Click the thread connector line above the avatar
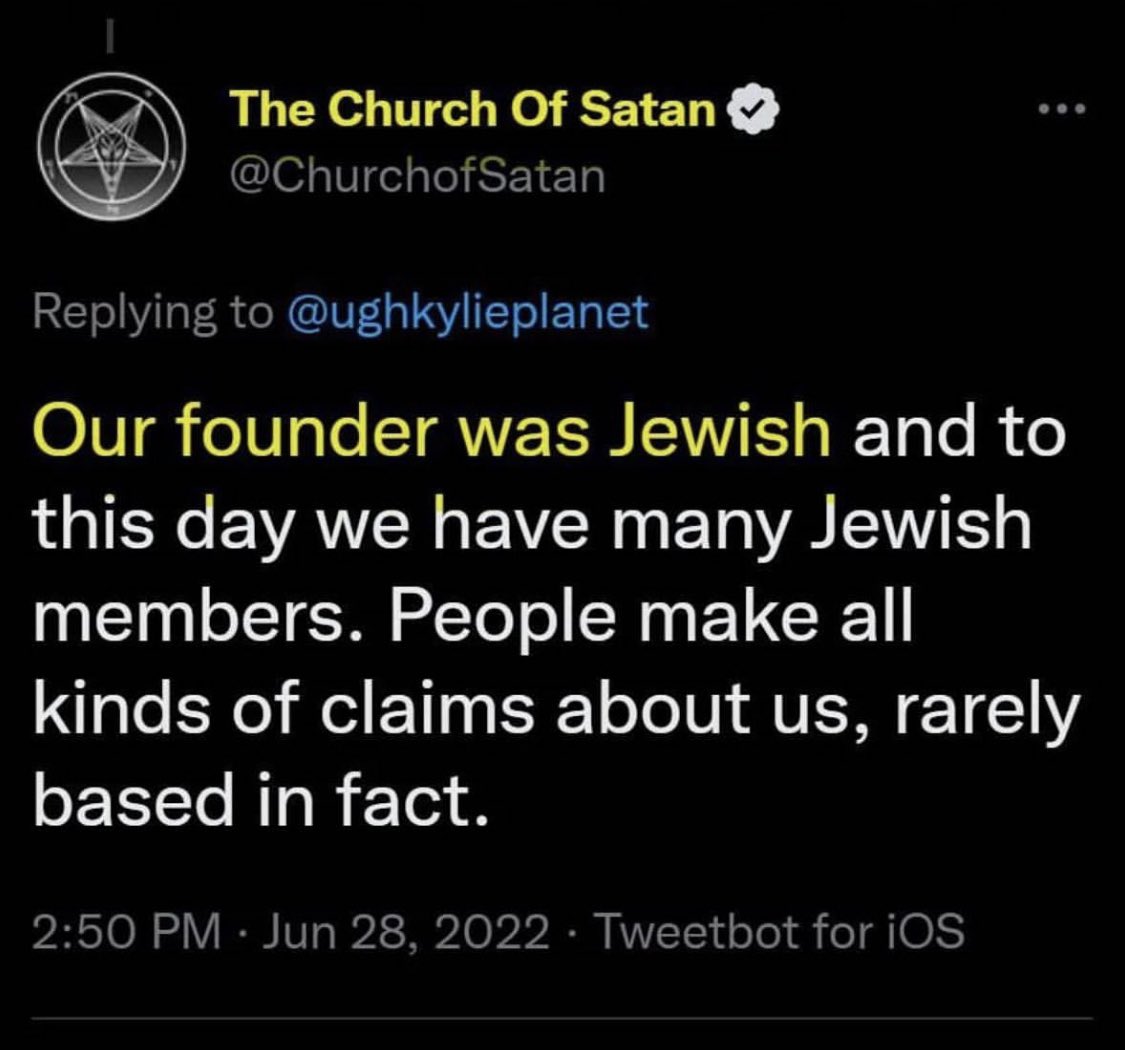 [113, 37]
